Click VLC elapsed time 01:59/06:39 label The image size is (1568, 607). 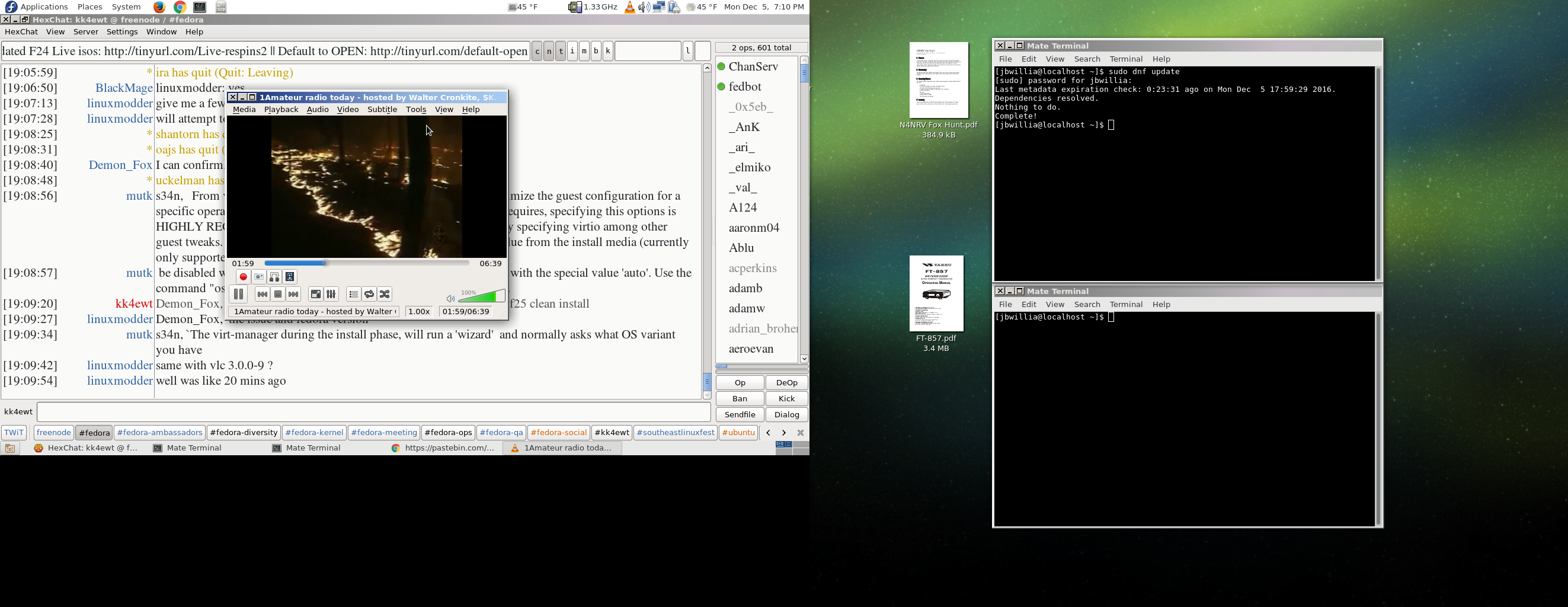click(x=466, y=312)
